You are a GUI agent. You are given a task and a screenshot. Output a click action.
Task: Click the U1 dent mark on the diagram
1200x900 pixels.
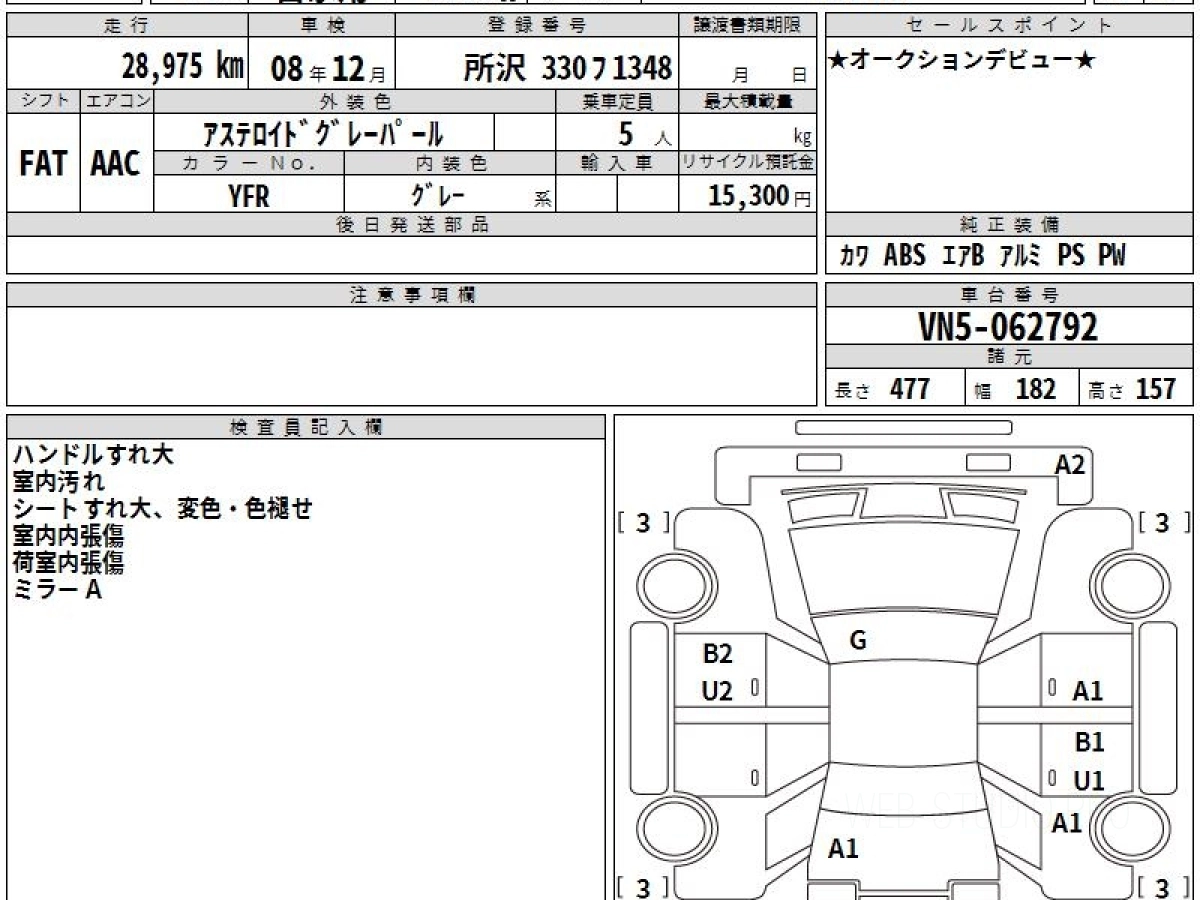(1089, 781)
